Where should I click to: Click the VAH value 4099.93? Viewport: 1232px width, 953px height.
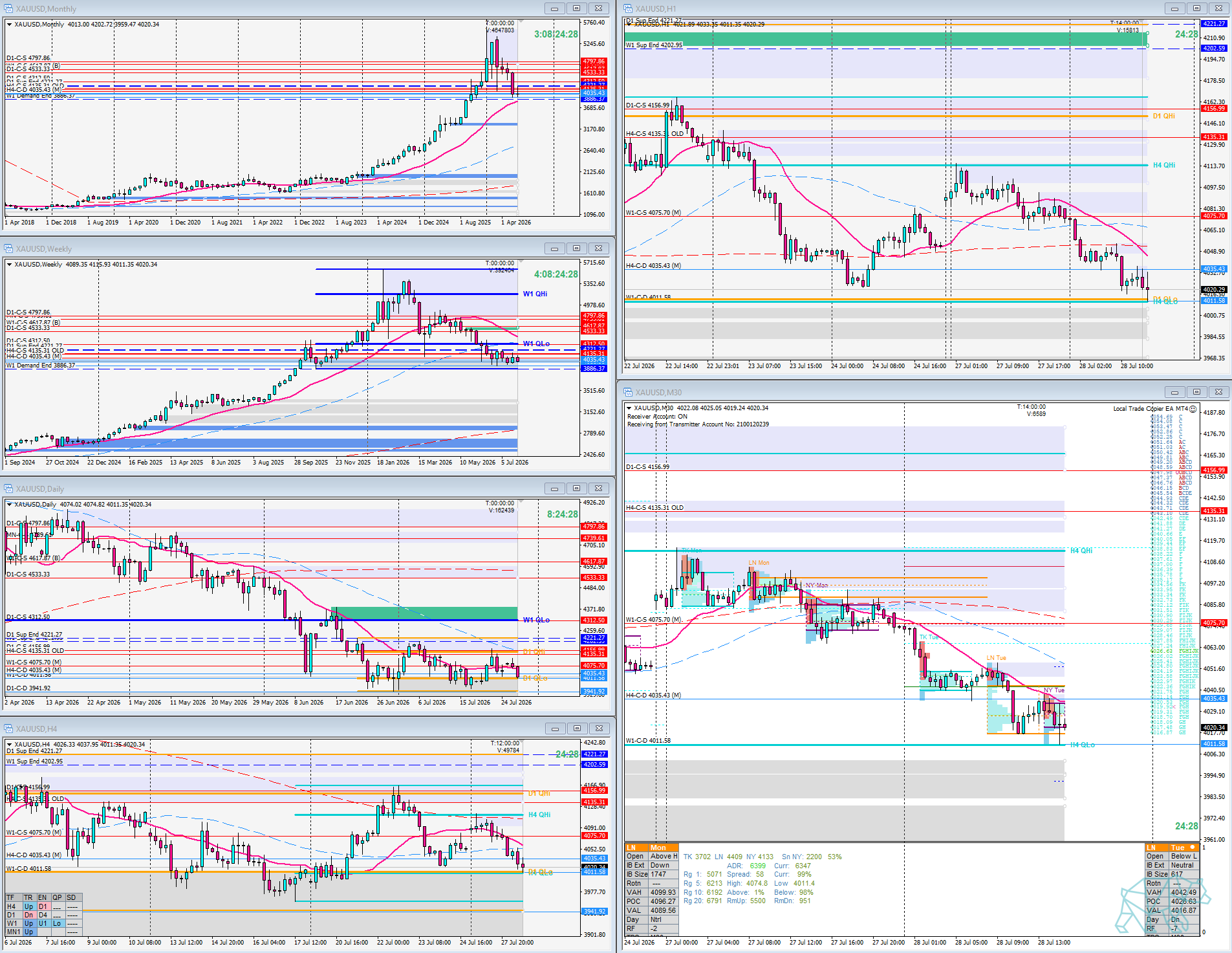[663, 893]
